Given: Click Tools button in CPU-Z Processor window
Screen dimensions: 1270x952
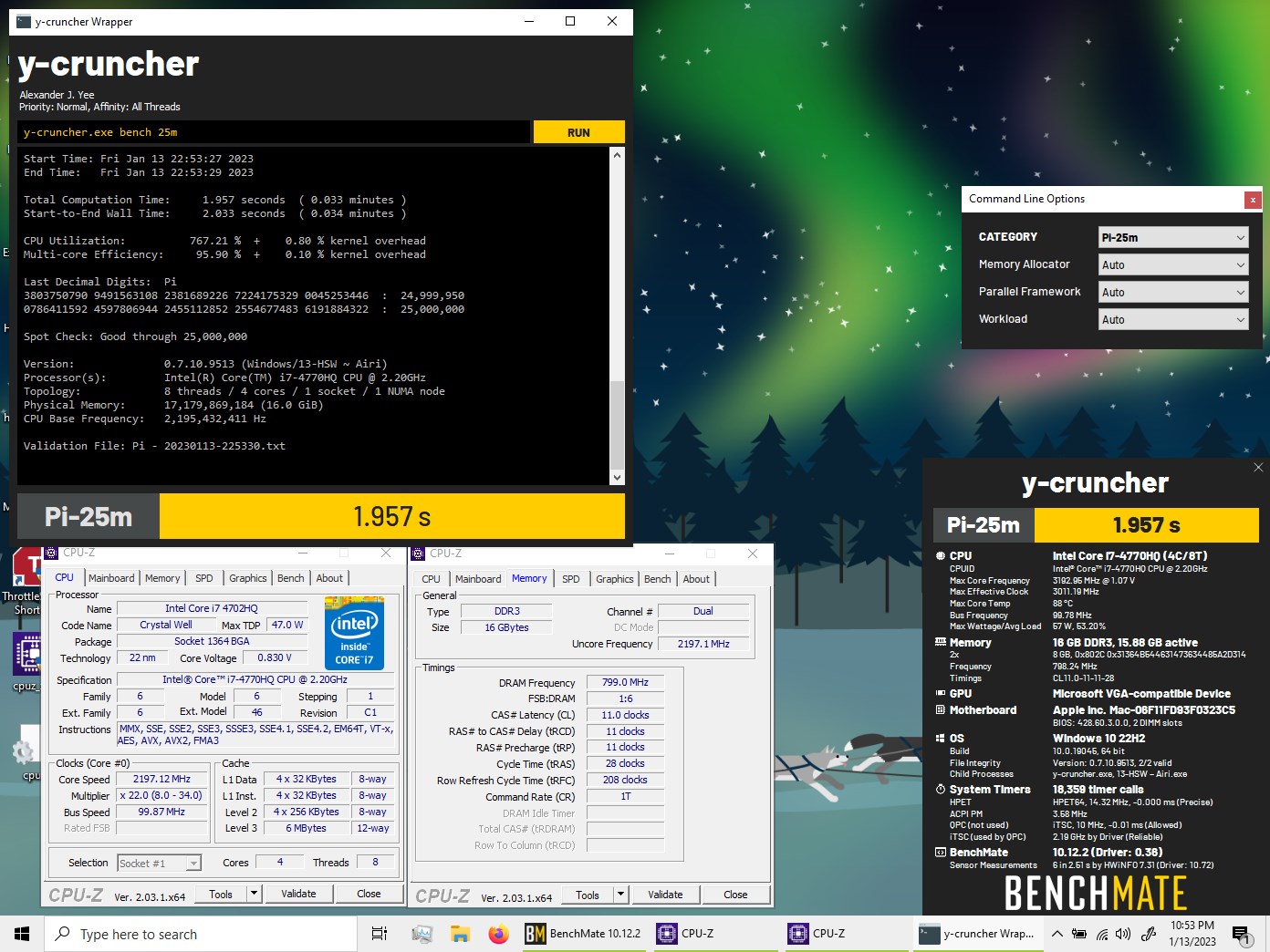Looking at the screenshot, I should tap(221, 894).
